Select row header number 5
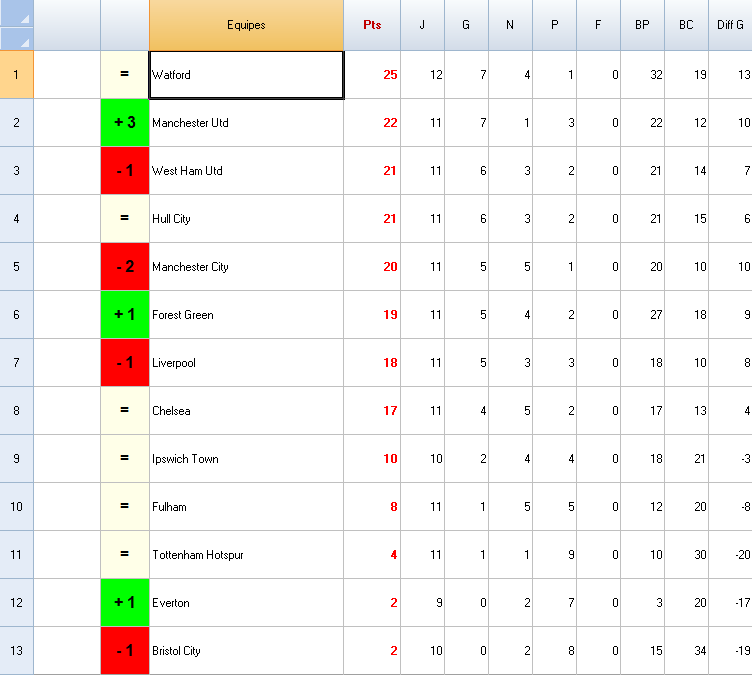The width and height of the screenshot is (752, 675). coord(16,267)
